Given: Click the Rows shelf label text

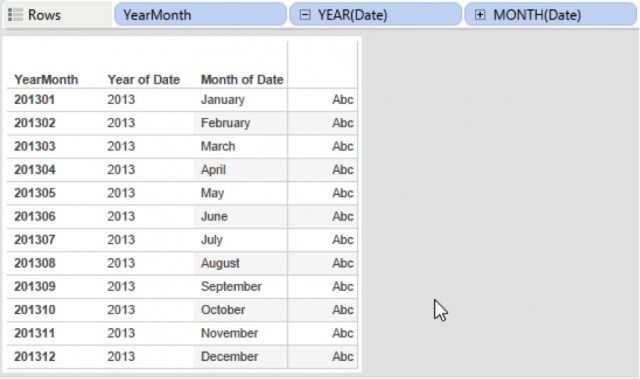Looking at the screenshot, I should [44, 15].
